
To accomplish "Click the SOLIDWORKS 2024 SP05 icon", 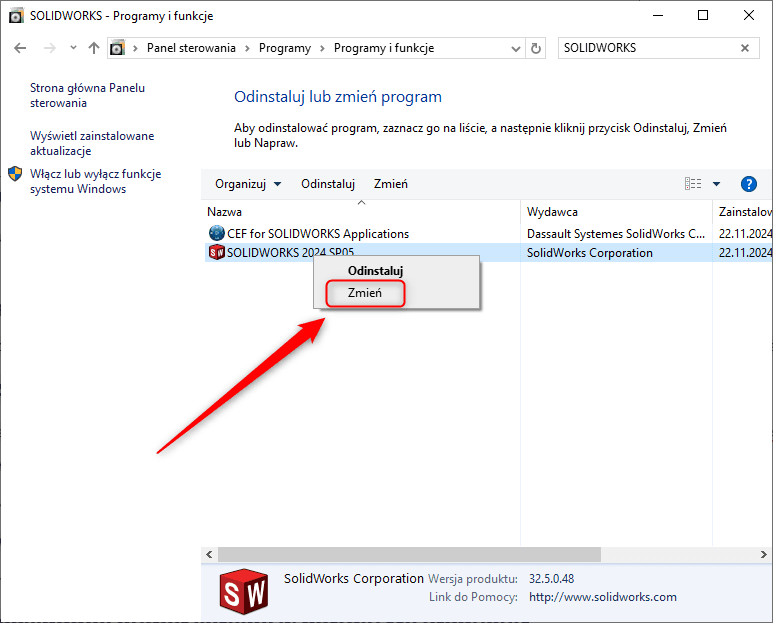I will click(x=216, y=252).
